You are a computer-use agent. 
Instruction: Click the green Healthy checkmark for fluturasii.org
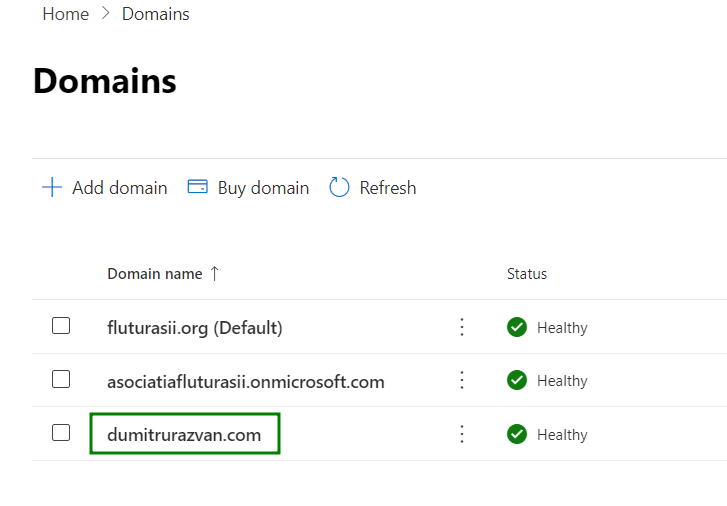coord(517,327)
